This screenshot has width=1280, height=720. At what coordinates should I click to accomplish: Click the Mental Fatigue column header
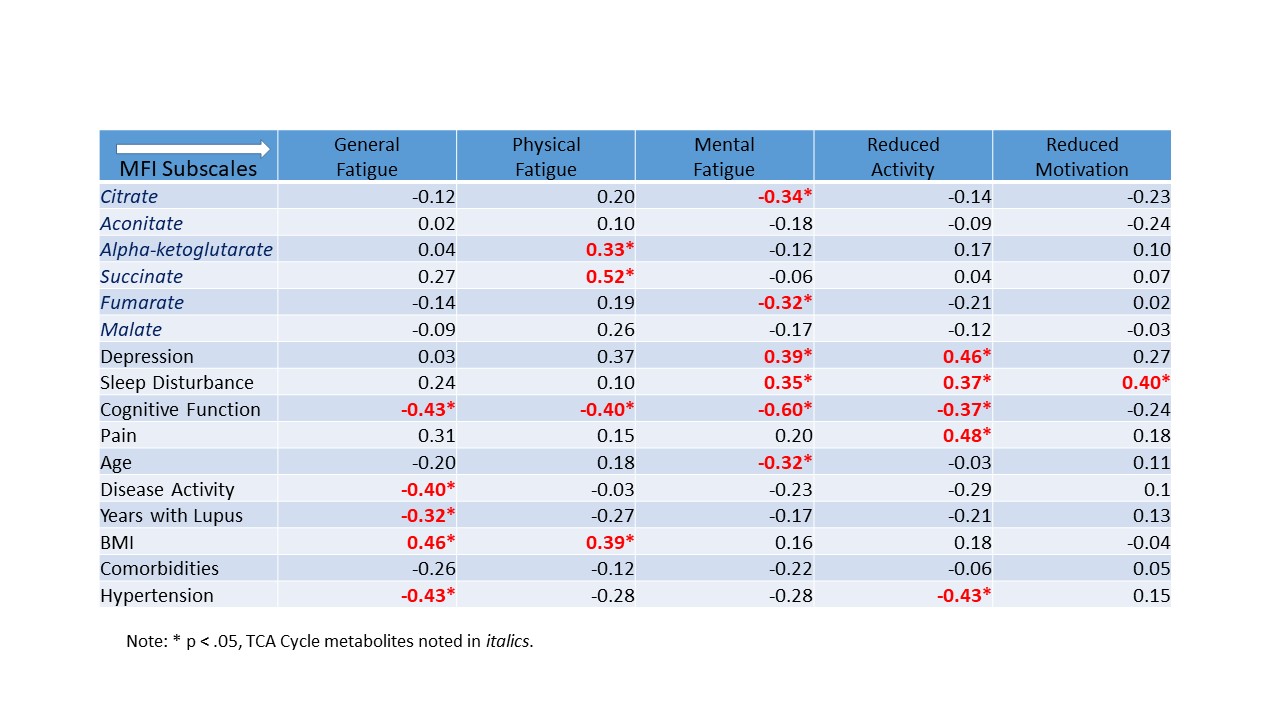tap(724, 157)
